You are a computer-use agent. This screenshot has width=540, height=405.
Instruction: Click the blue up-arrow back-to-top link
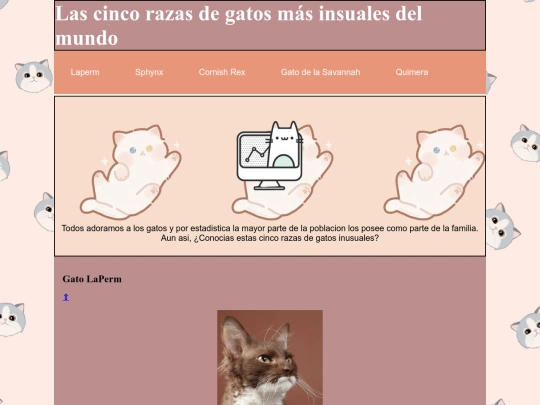click(66, 297)
